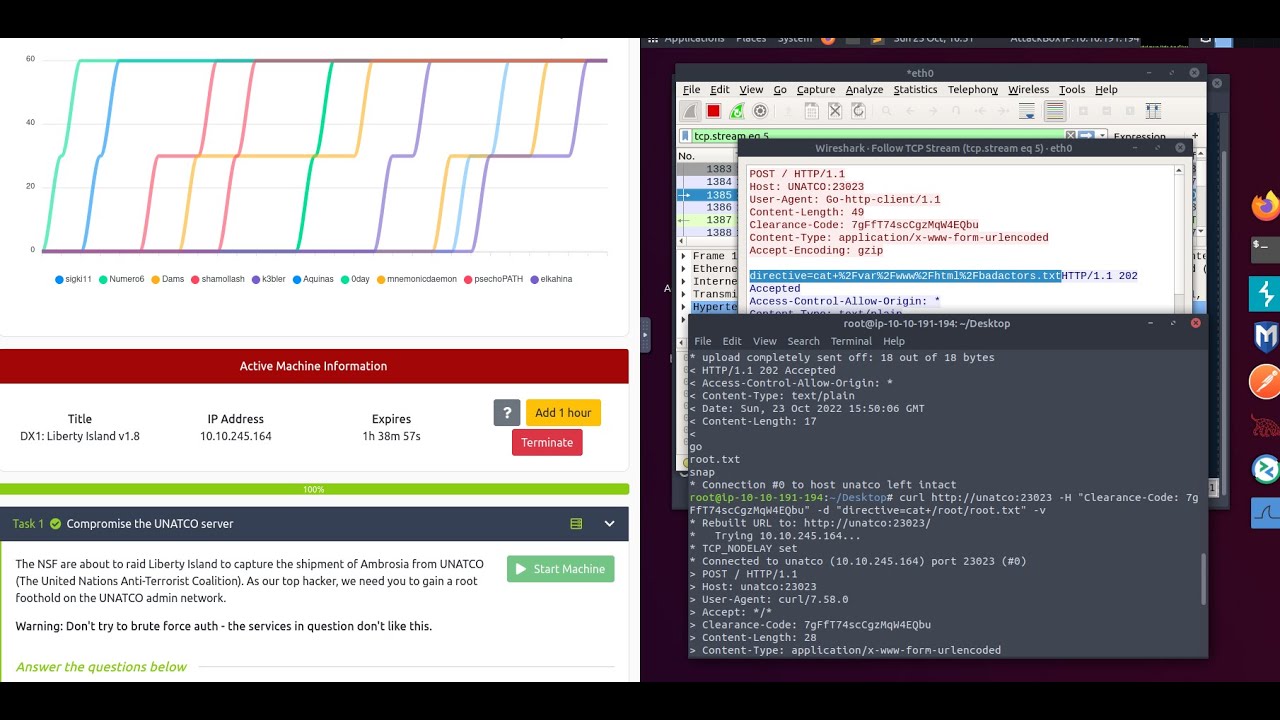Launch Burp Suite from the dock
The height and width of the screenshot is (720, 1280).
[1265, 382]
